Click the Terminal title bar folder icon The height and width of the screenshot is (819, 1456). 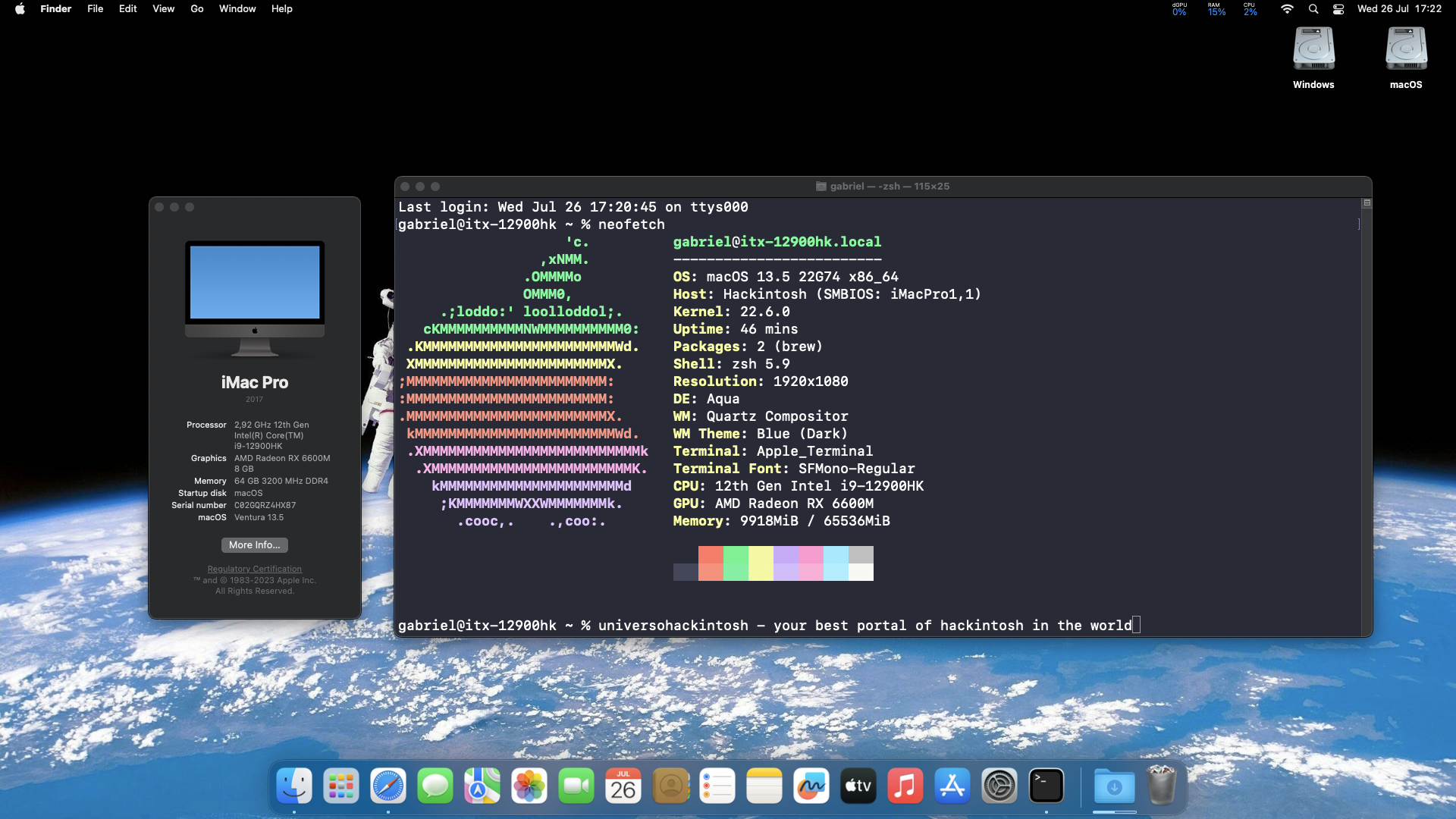click(x=821, y=187)
